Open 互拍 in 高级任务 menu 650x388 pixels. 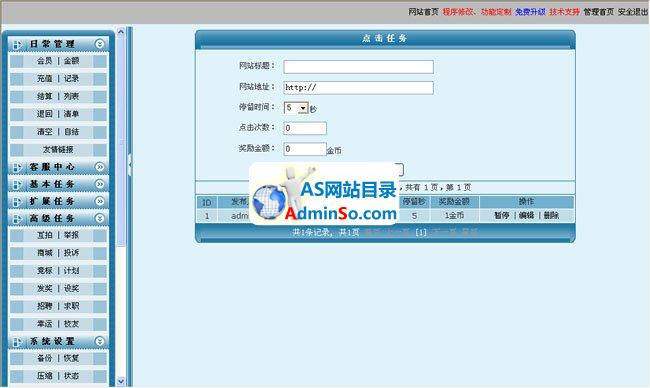(x=45, y=235)
